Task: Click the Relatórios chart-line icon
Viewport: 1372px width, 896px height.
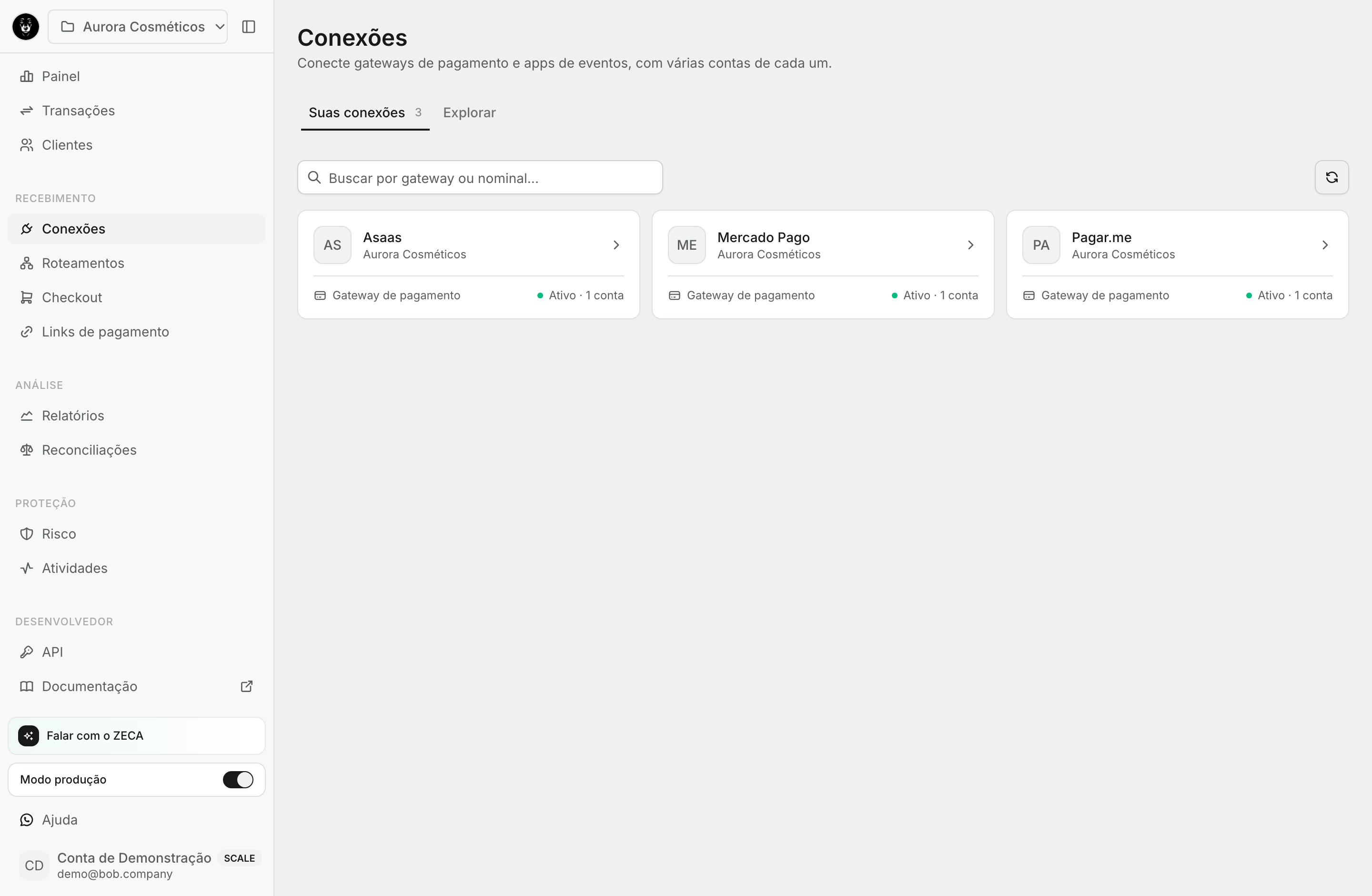Action: tap(27, 416)
